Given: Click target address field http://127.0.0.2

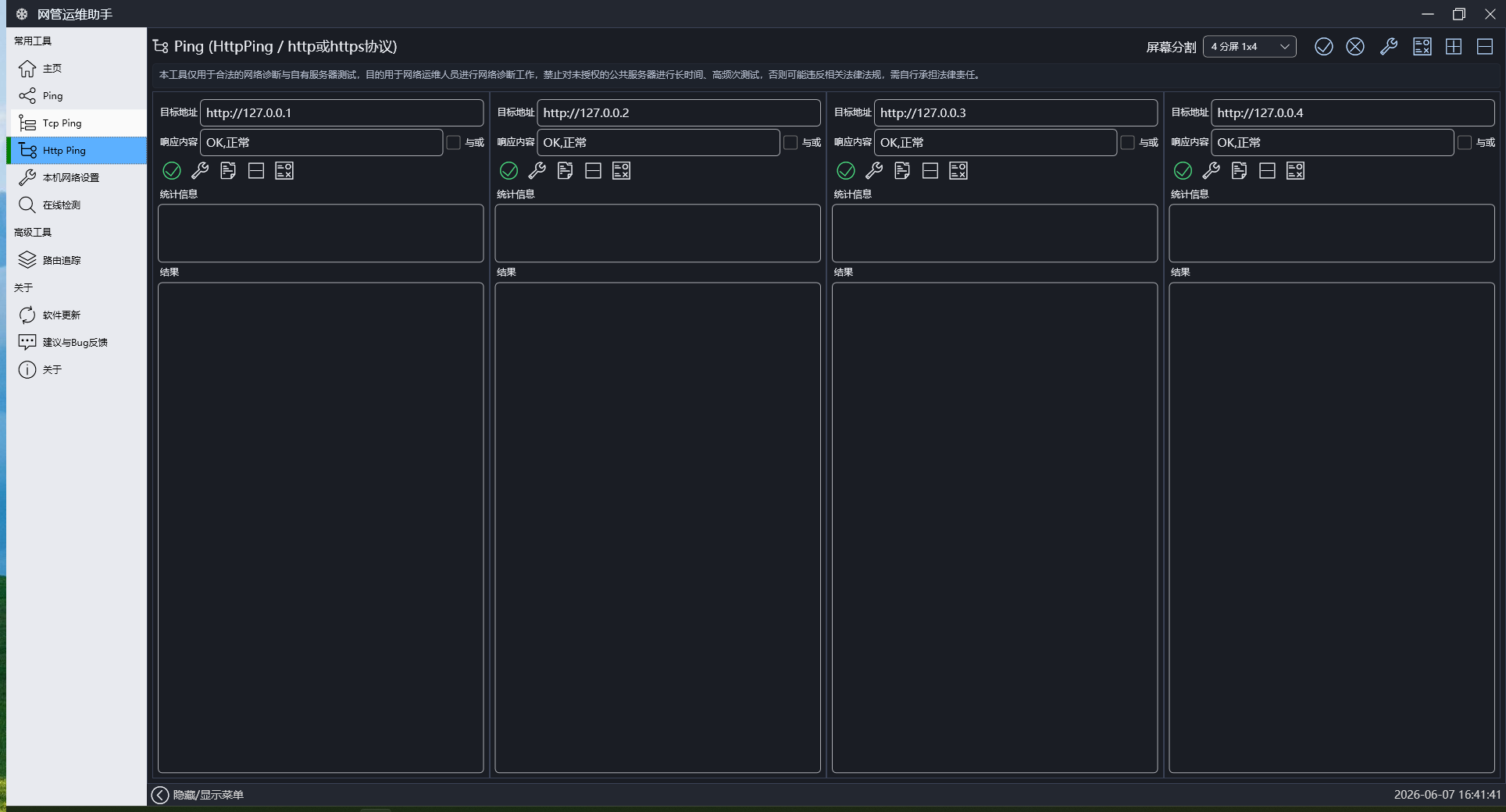Looking at the screenshot, I should [x=679, y=112].
